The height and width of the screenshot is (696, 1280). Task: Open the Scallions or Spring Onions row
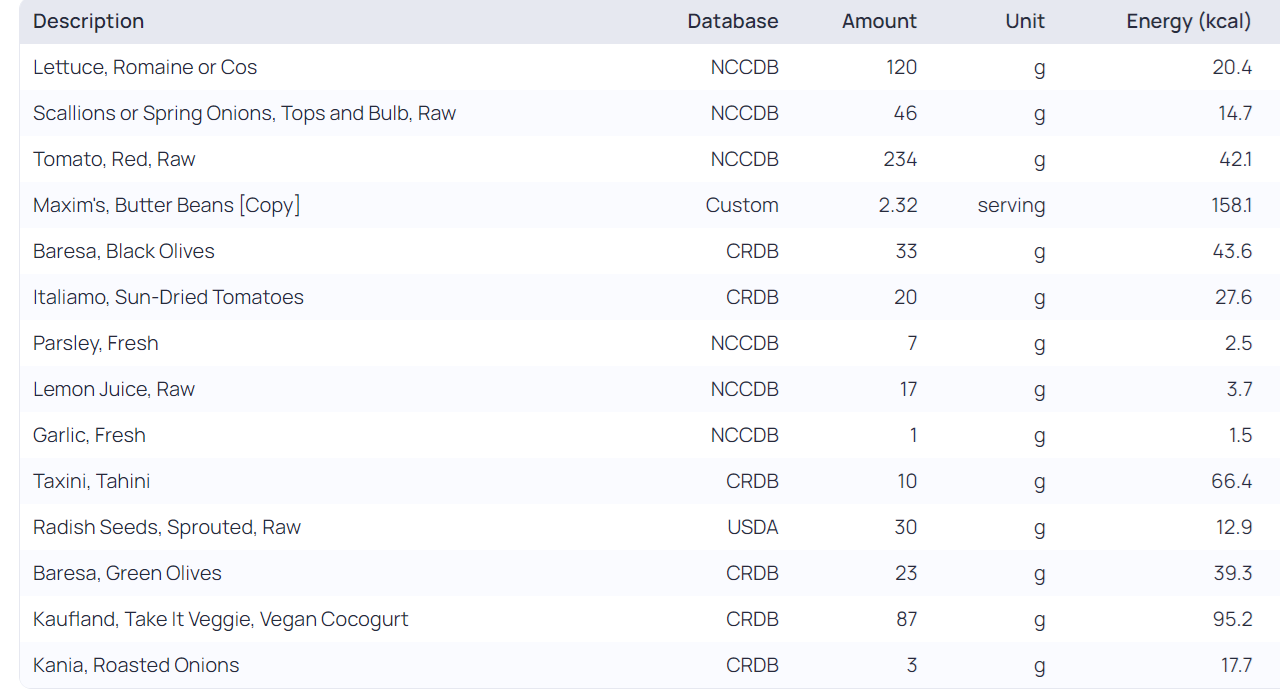tap(244, 113)
